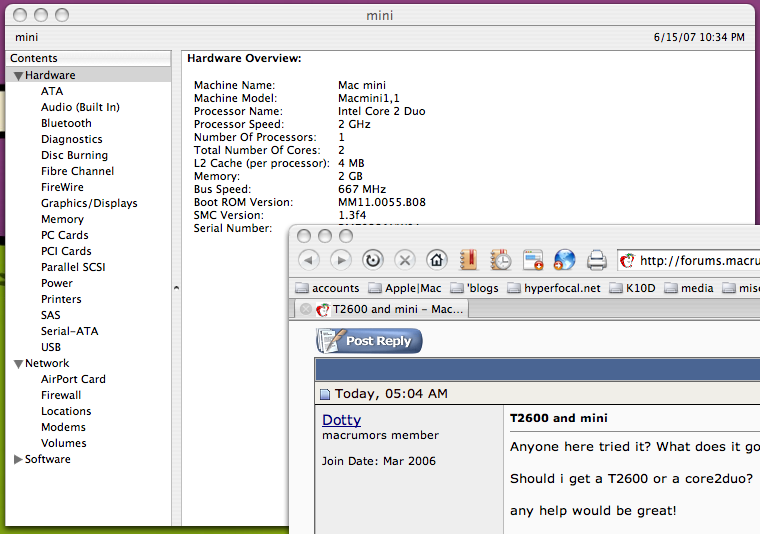Select Diagnostics in the sidebar

(x=72, y=139)
